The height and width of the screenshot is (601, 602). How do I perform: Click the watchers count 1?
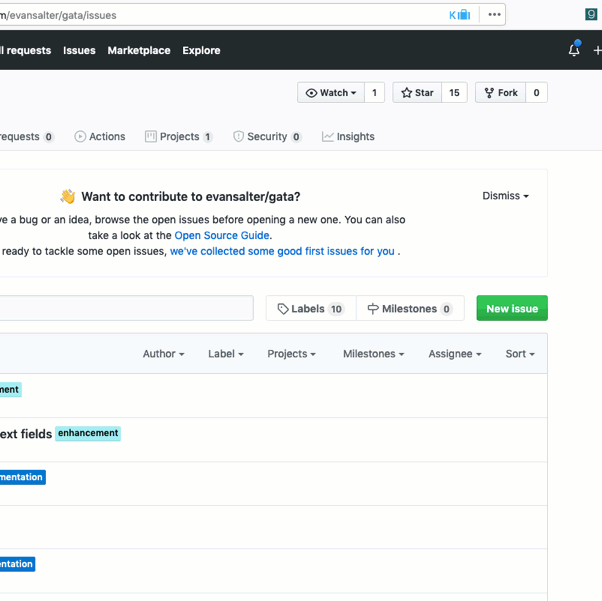[x=374, y=93]
